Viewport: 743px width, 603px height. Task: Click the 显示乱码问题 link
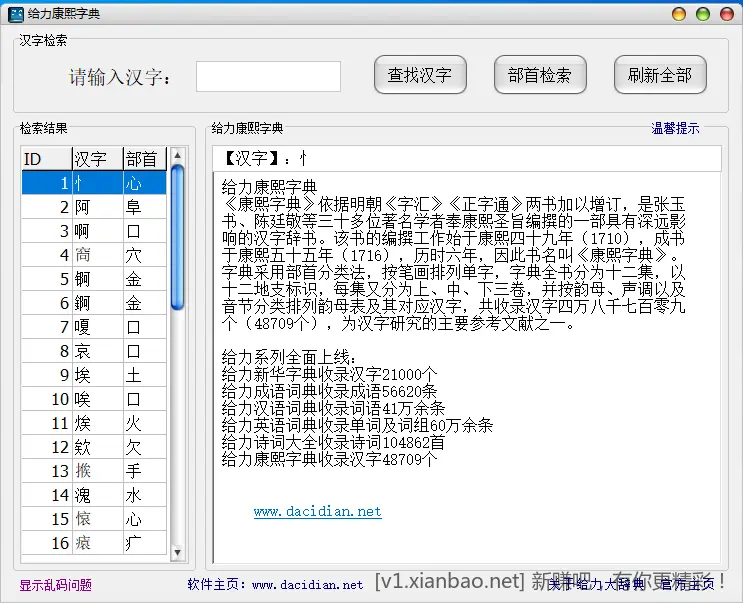[x=55, y=585]
